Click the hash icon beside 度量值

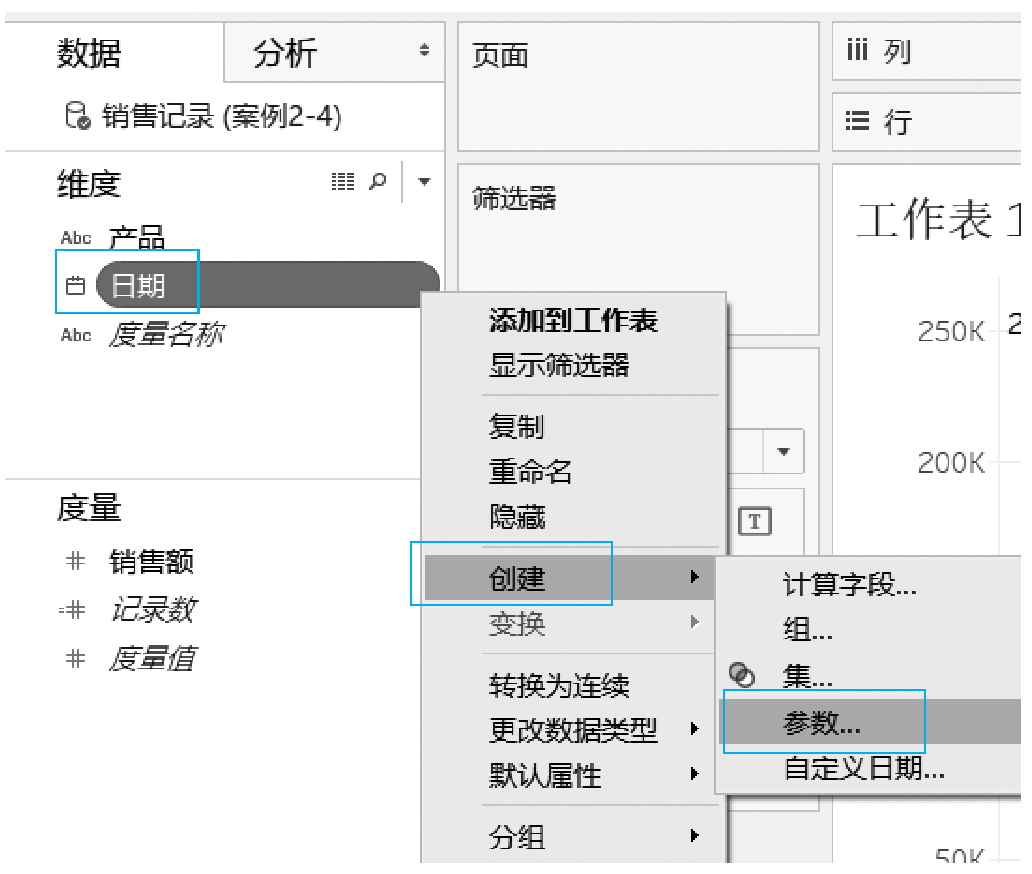coord(75,658)
